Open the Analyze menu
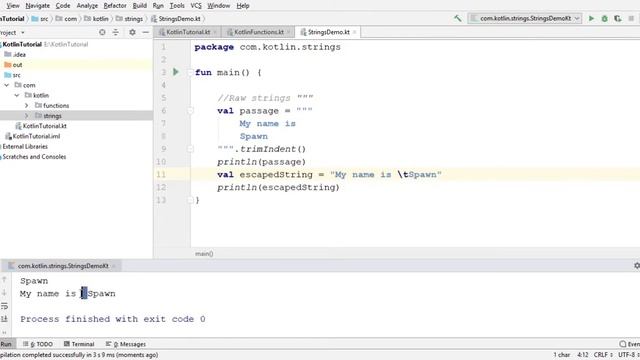640x360 pixels. pos(87,6)
